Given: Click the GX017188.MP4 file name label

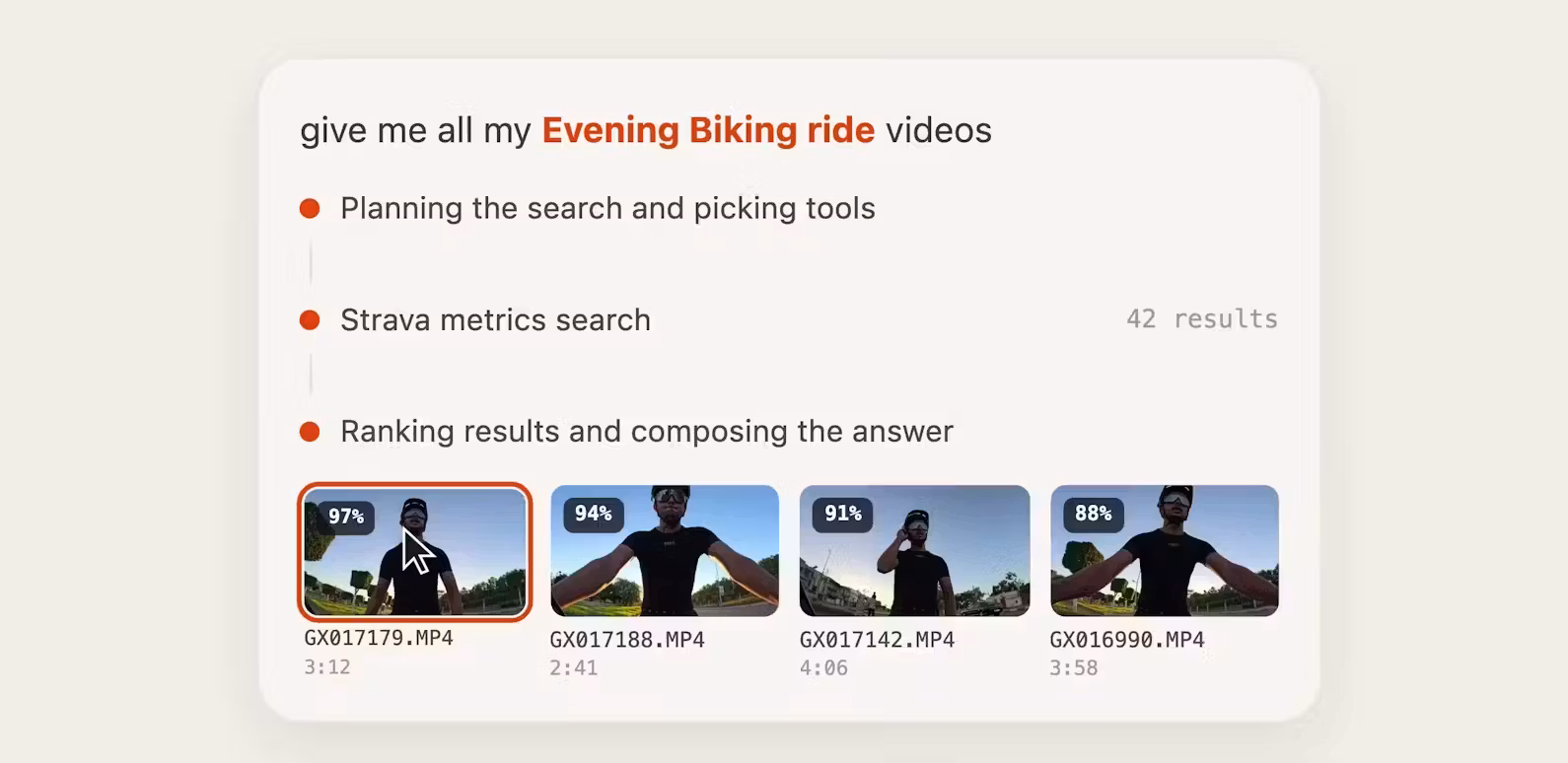Looking at the screenshot, I should [627, 640].
